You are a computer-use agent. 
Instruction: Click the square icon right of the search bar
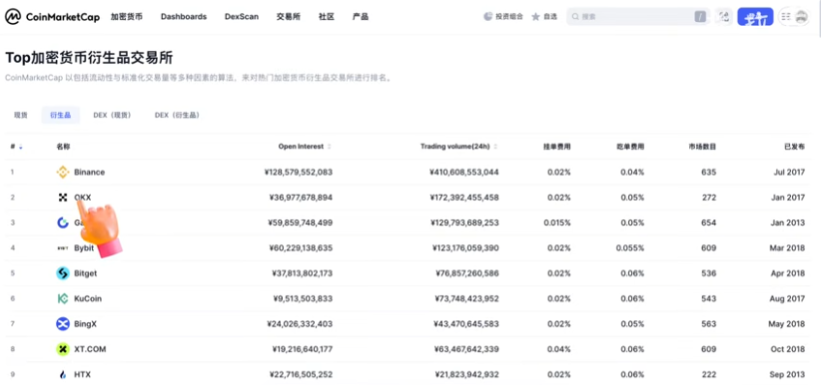pos(724,17)
